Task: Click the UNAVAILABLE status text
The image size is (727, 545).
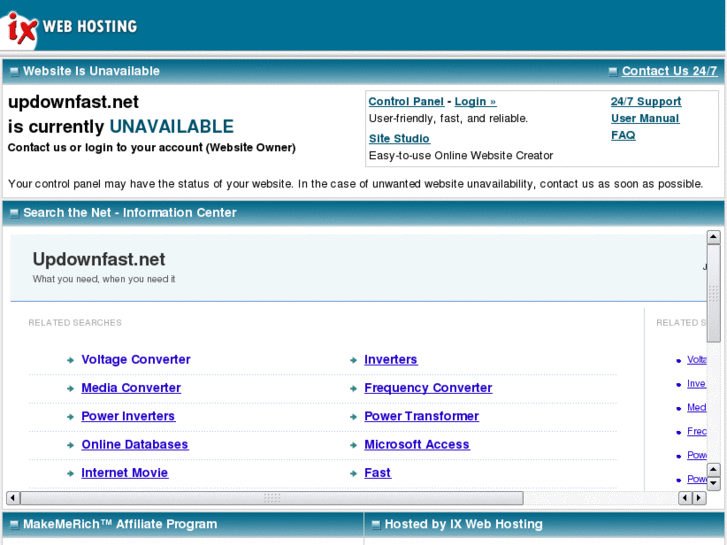Action: 172,127
